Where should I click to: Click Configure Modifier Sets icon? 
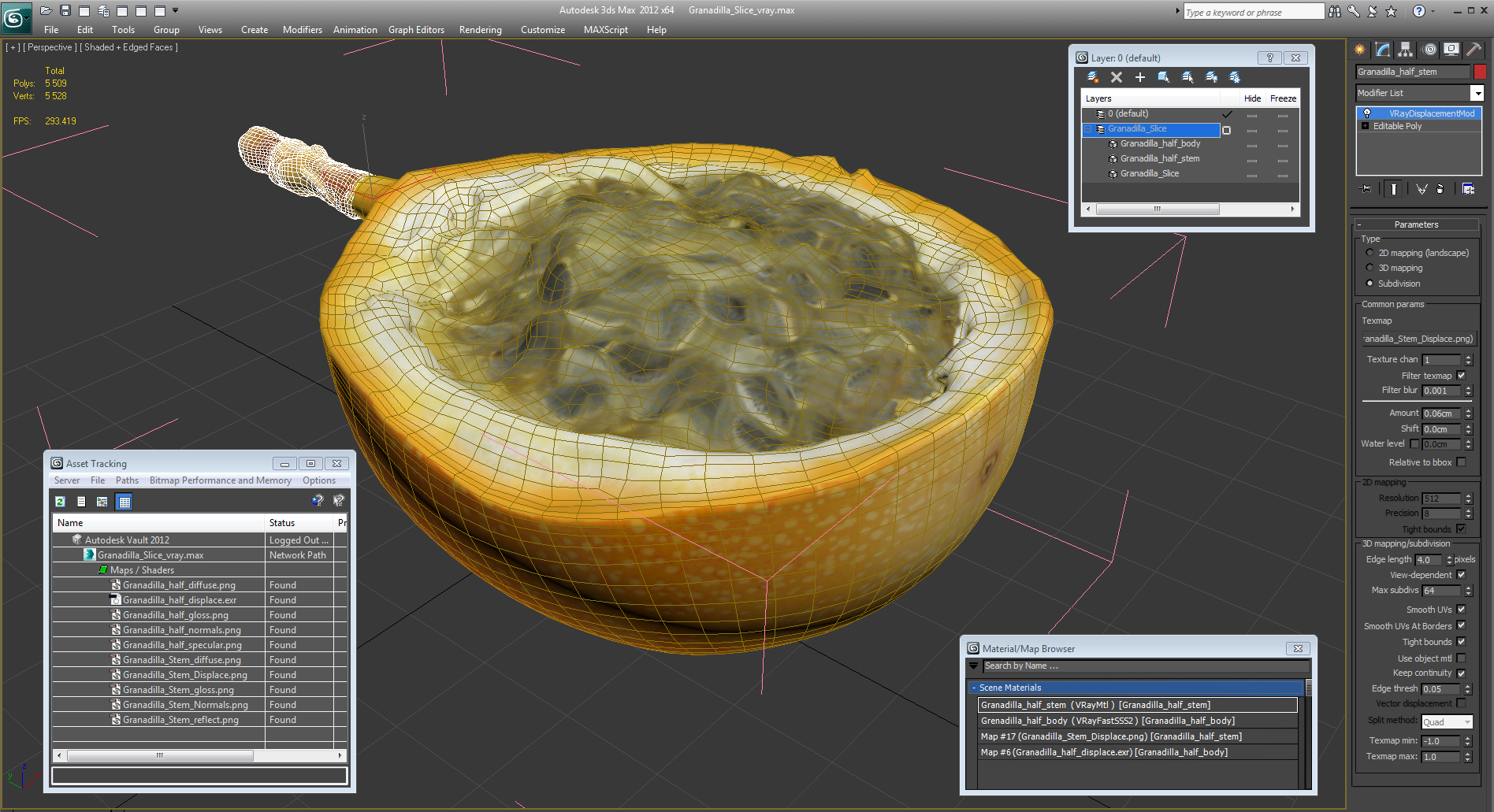[x=1469, y=189]
